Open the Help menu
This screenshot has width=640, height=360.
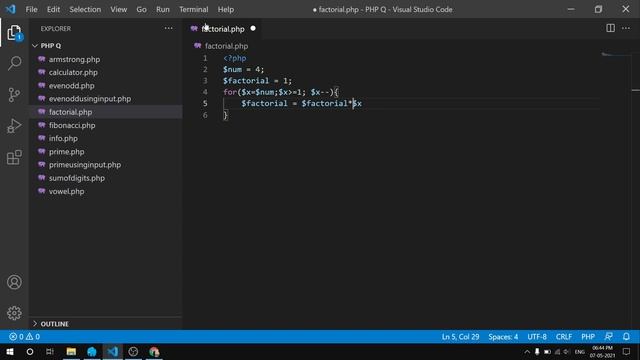tap(226, 9)
